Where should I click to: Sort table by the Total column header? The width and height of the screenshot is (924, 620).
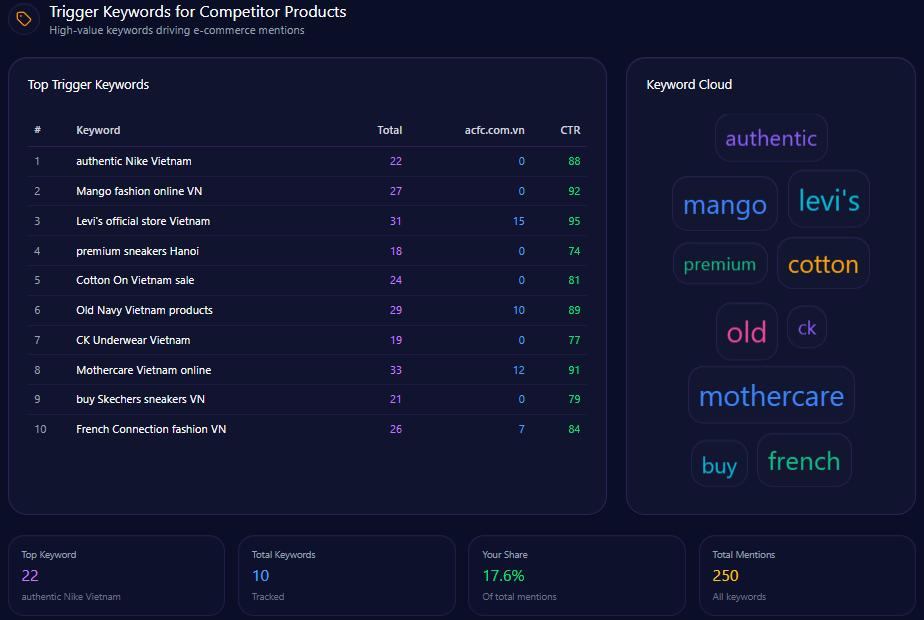point(389,130)
